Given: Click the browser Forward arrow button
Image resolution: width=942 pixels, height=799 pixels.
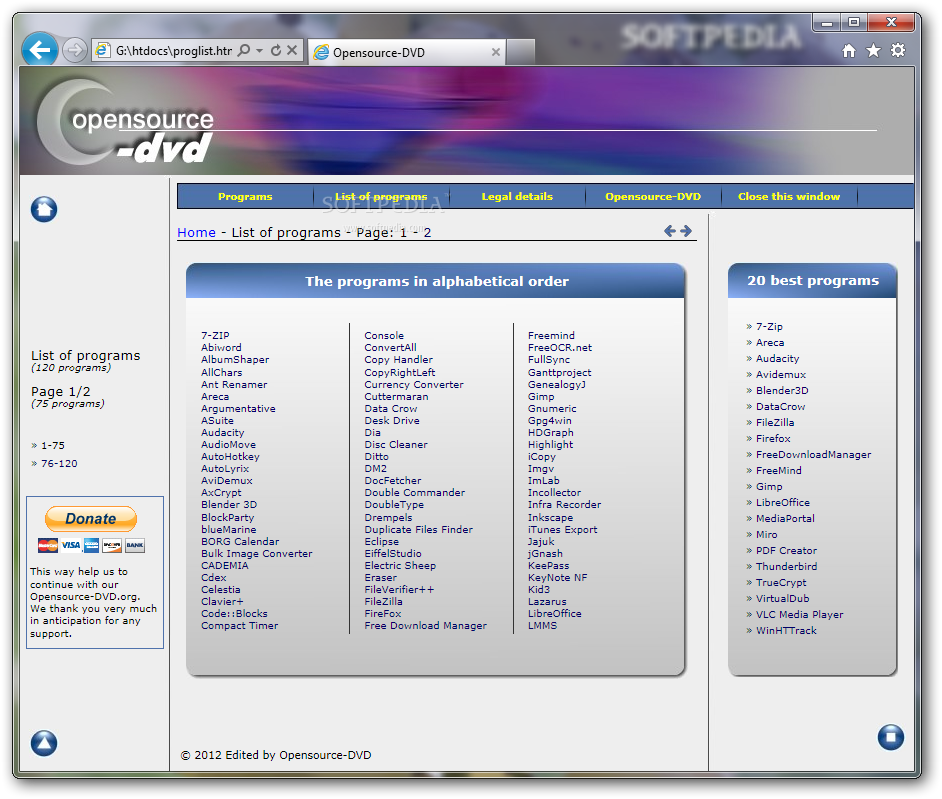Looking at the screenshot, I should tap(74, 50).
